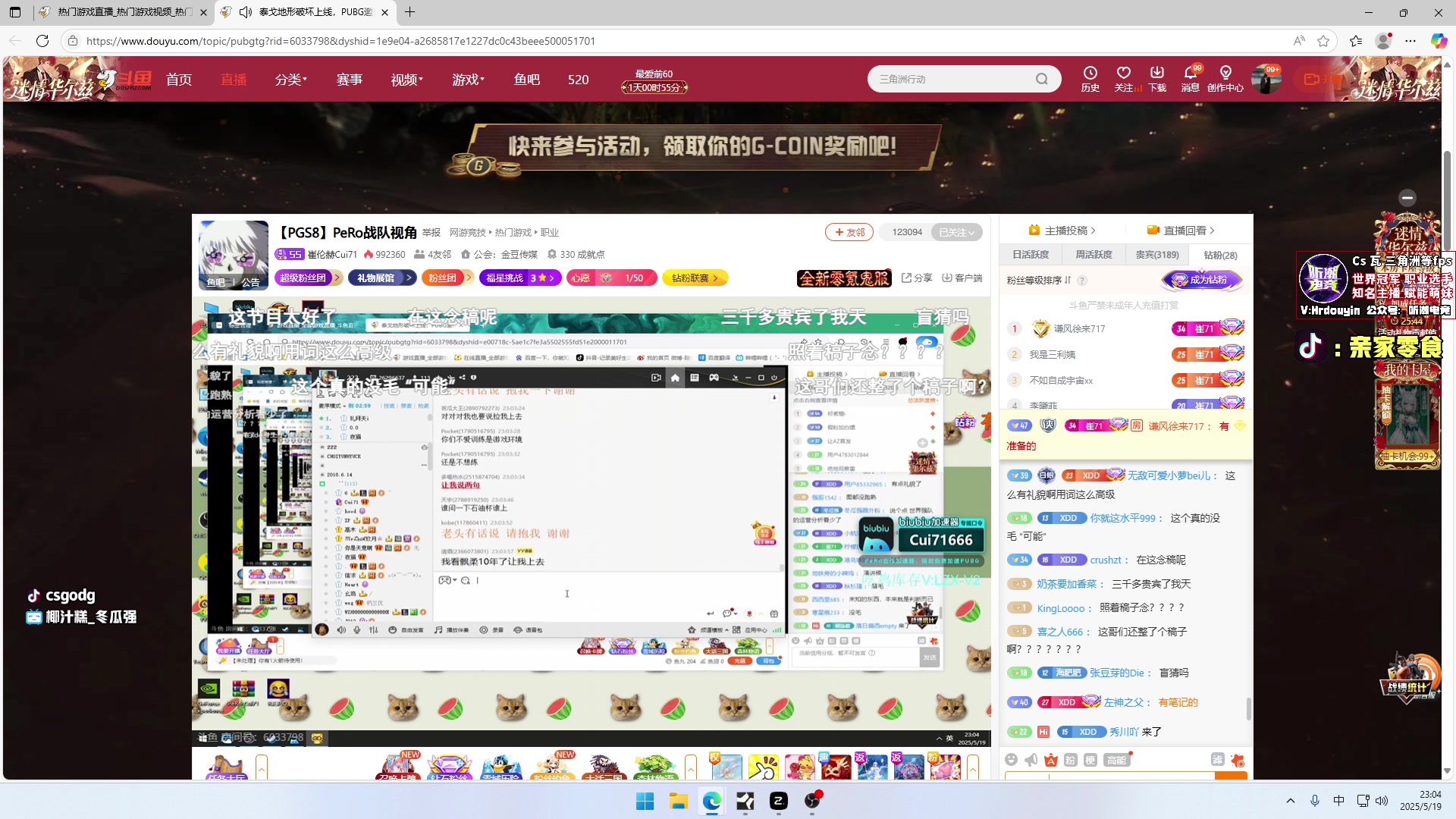Go to 首页 home menu

(x=179, y=80)
